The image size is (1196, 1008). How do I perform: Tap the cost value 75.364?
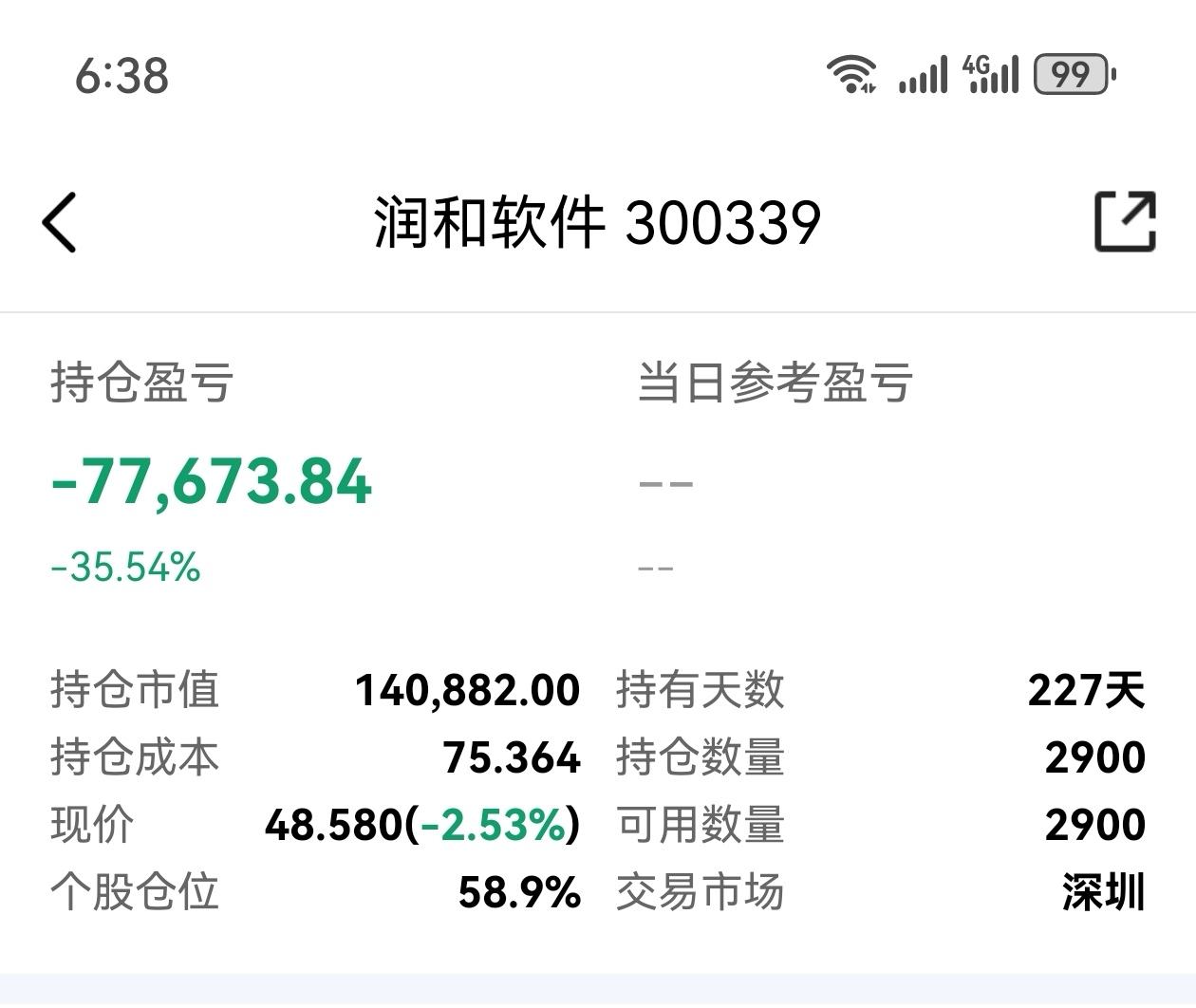click(x=512, y=758)
